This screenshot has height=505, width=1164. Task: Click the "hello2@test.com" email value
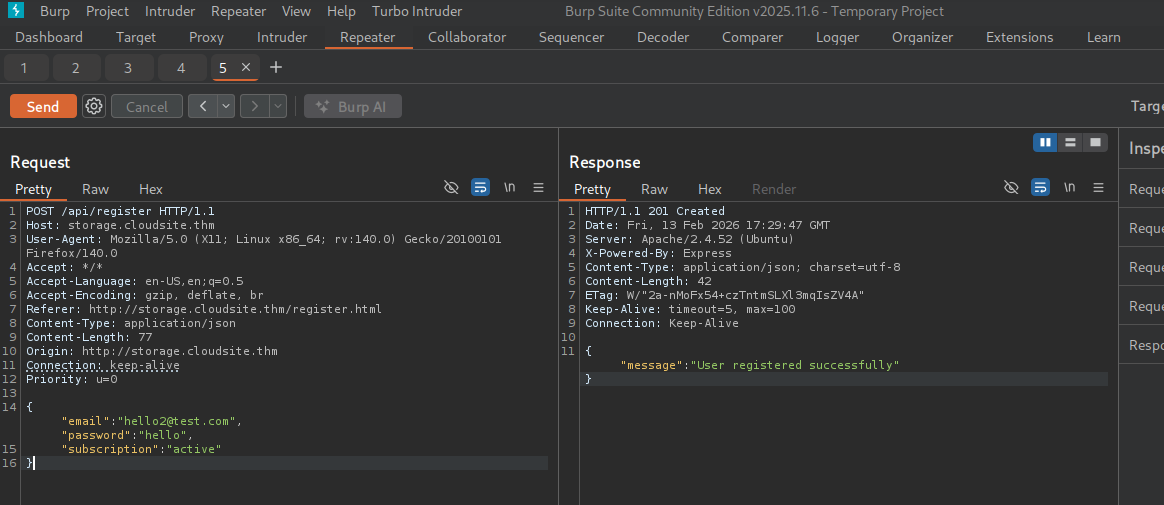pos(177,421)
